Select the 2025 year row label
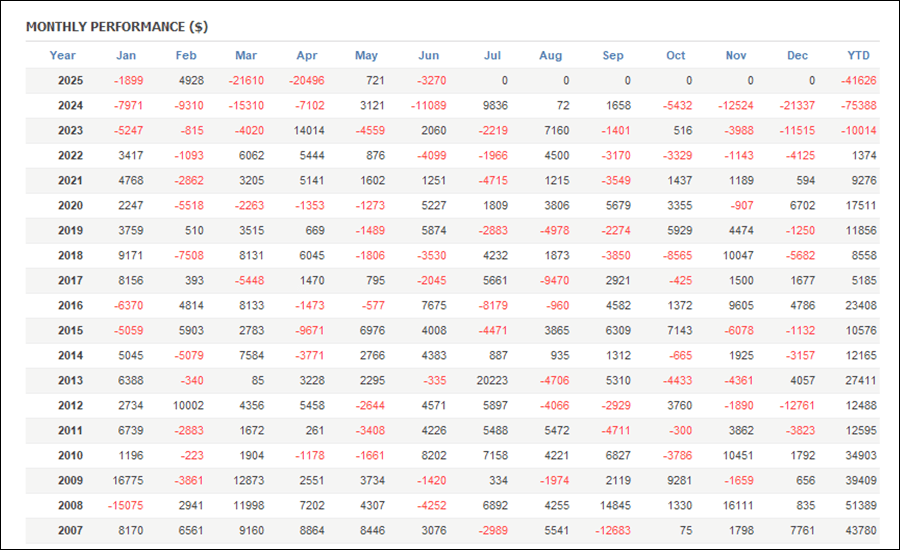Screen dimensions: 900x550 coord(70,80)
